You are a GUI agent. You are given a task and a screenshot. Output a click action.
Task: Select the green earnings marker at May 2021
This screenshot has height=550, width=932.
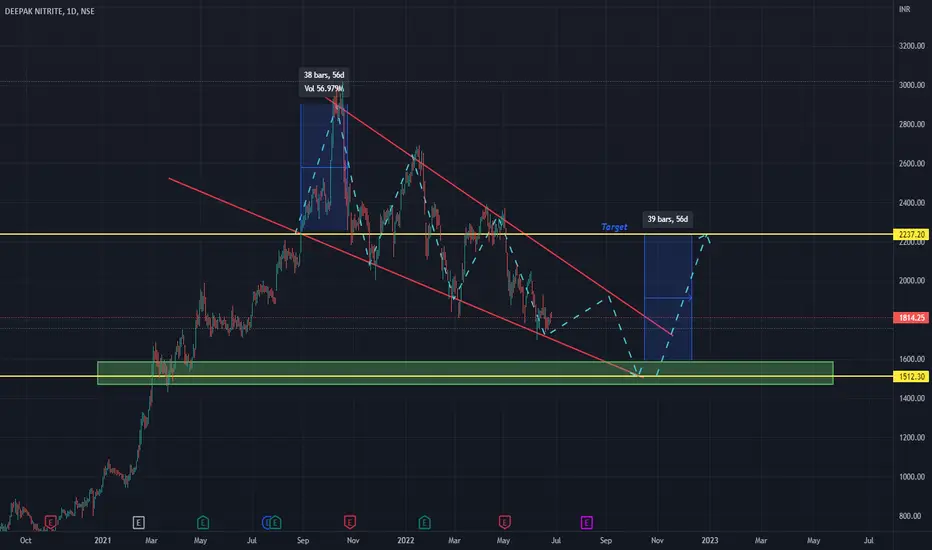click(x=203, y=523)
